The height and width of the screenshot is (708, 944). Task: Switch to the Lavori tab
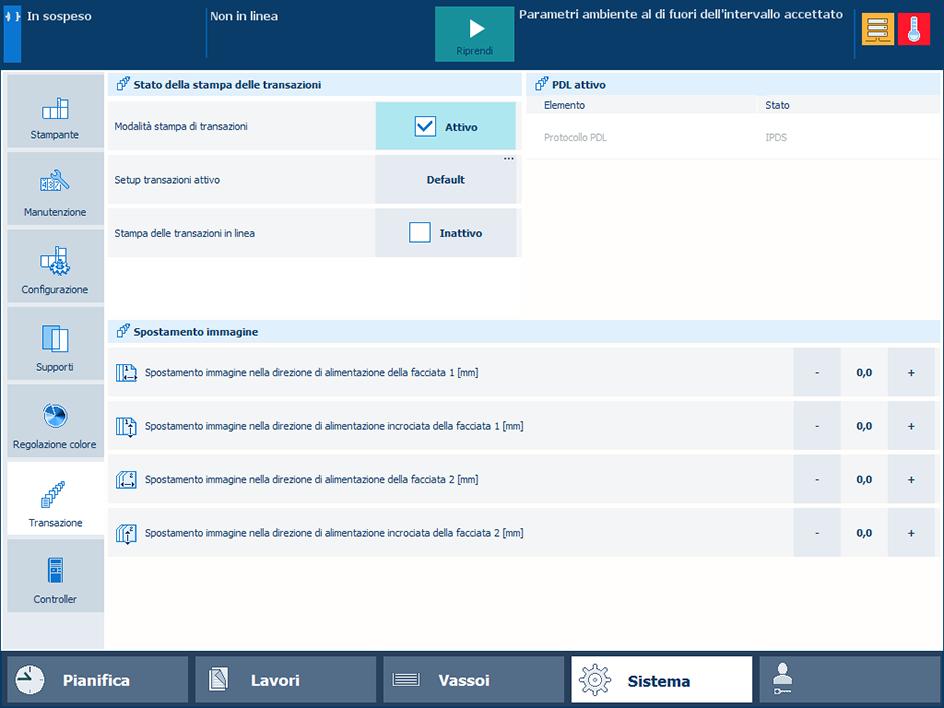285,680
